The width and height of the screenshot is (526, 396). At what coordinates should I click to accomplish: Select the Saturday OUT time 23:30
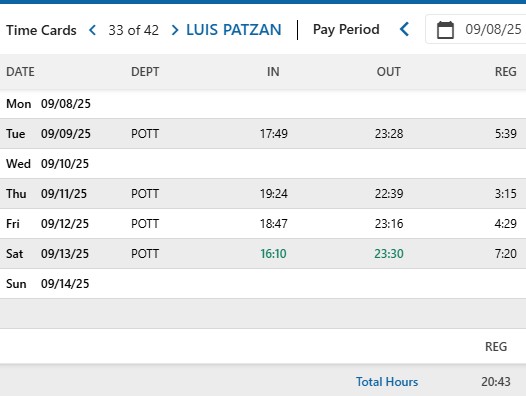pos(389,254)
